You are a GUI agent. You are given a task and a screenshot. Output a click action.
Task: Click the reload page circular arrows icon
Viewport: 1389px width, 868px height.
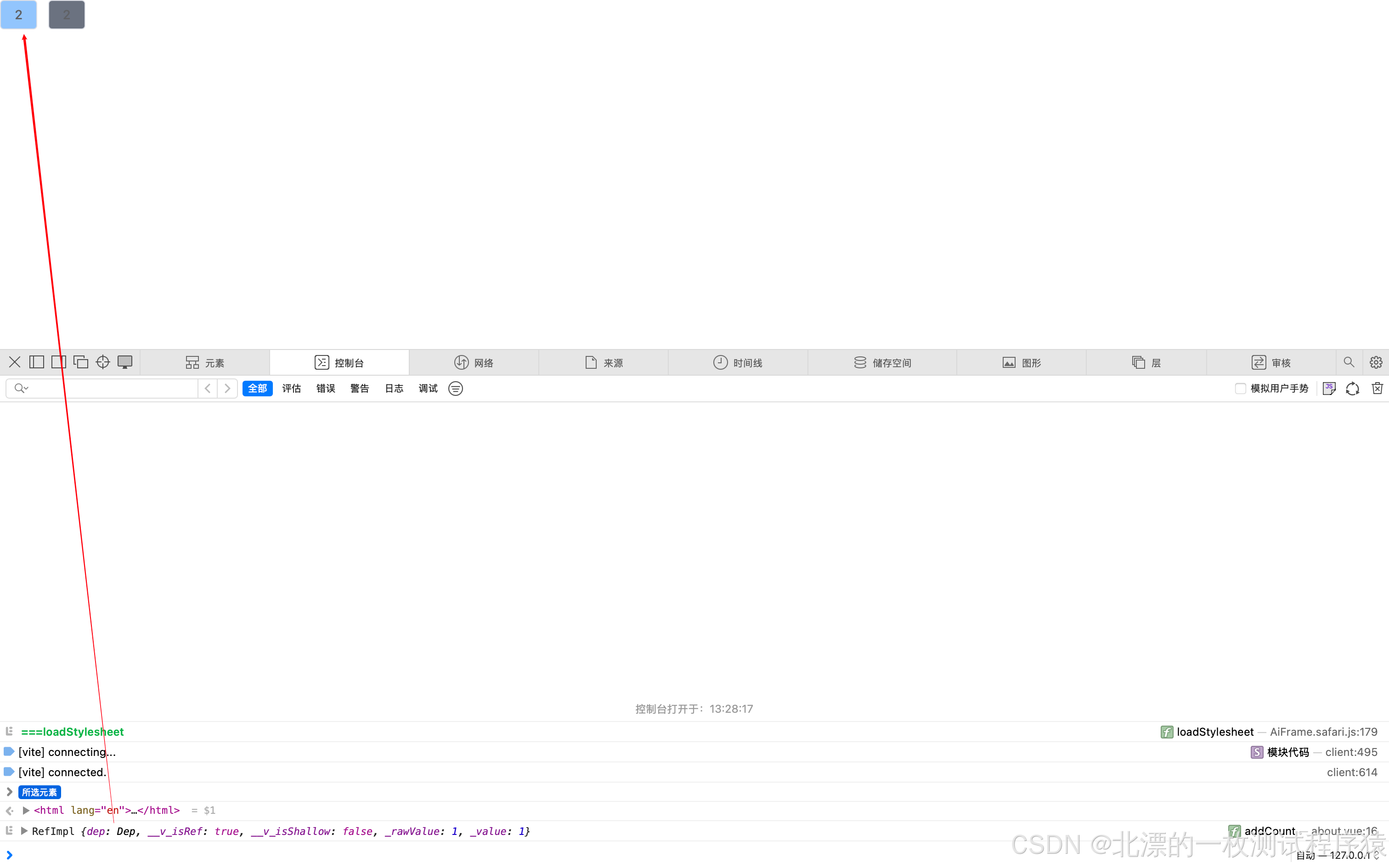(1352, 389)
